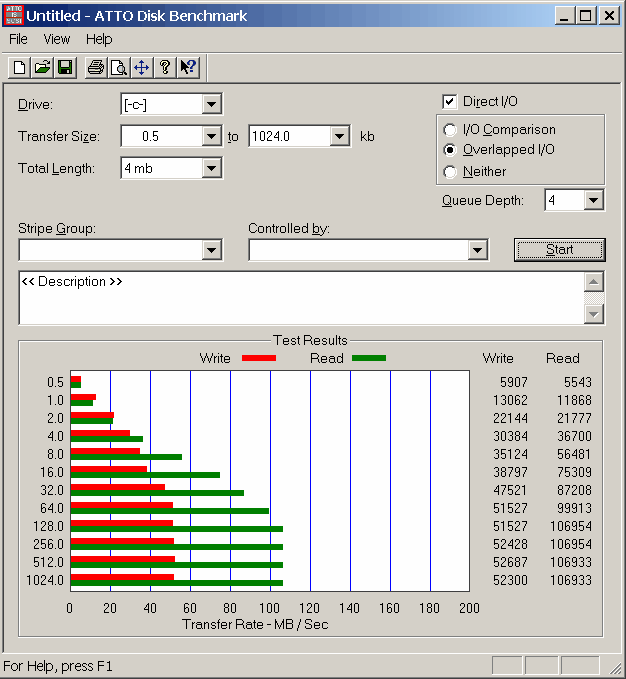The width and height of the screenshot is (626, 679).
Task: Close the ATTO Disk Benchmark window
Action: [610, 16]
